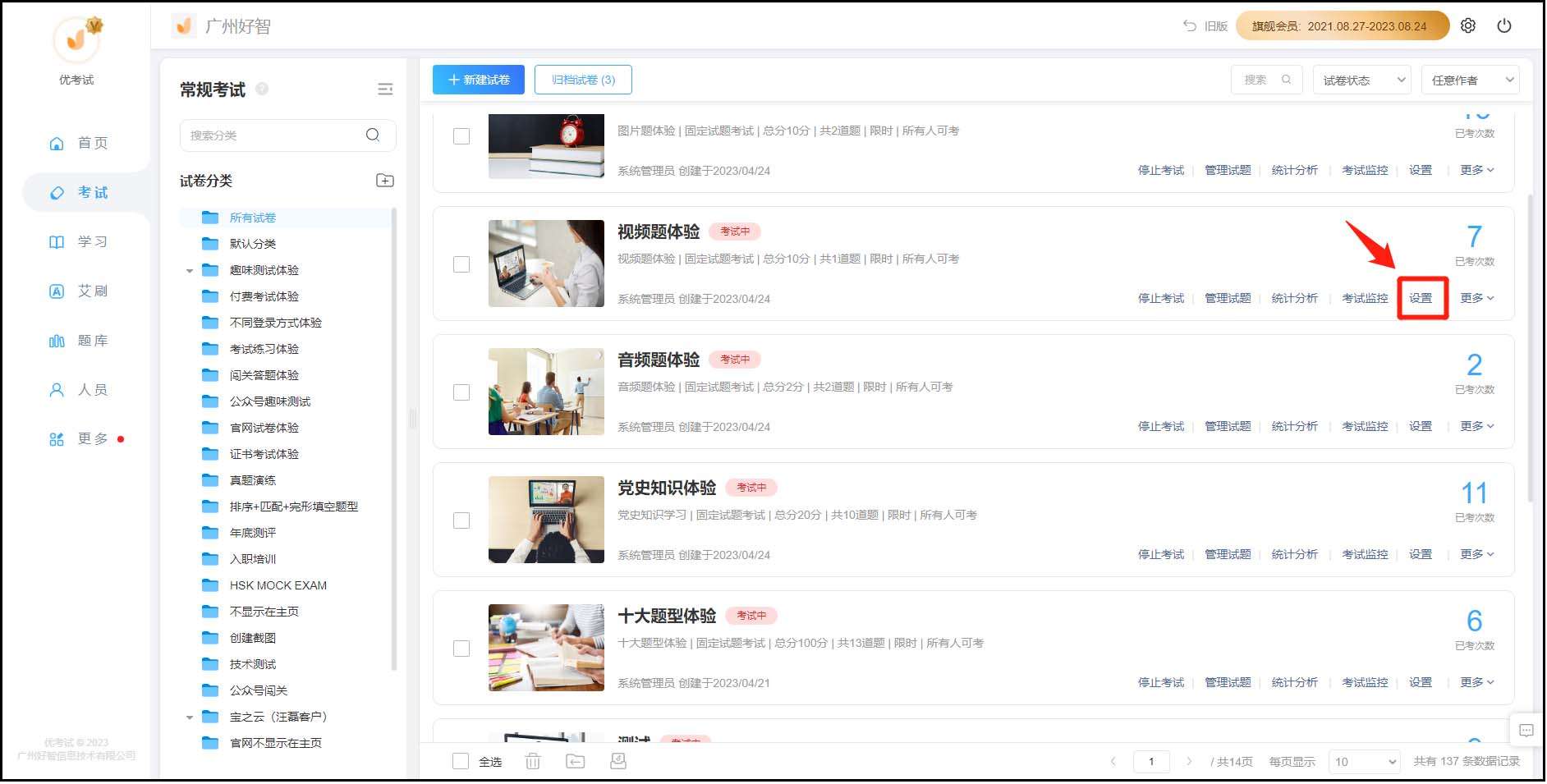Open the 试卷状态 filter dropdown

(x=1361, y=80)
